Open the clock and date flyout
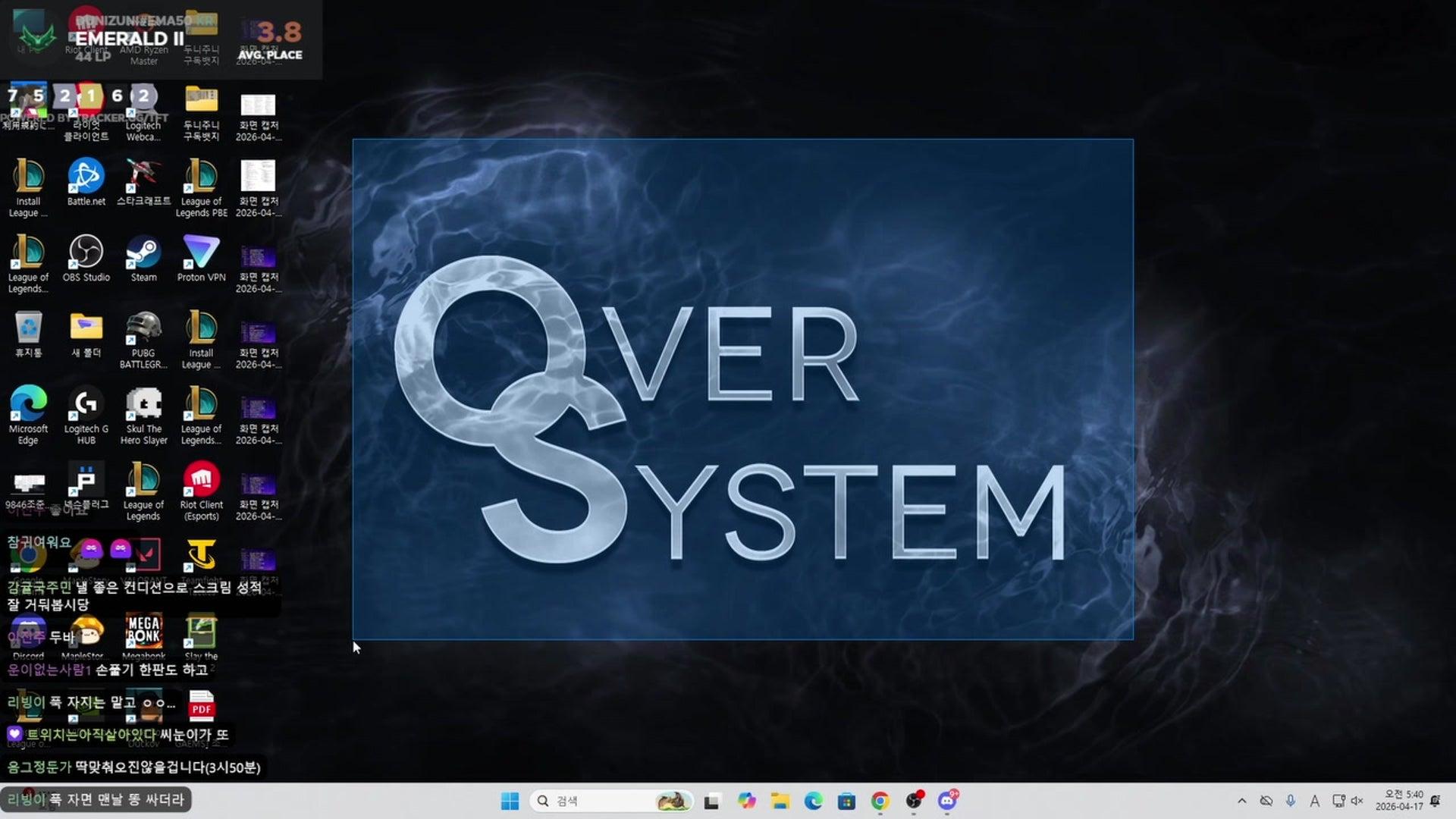 click(1399, 801)
